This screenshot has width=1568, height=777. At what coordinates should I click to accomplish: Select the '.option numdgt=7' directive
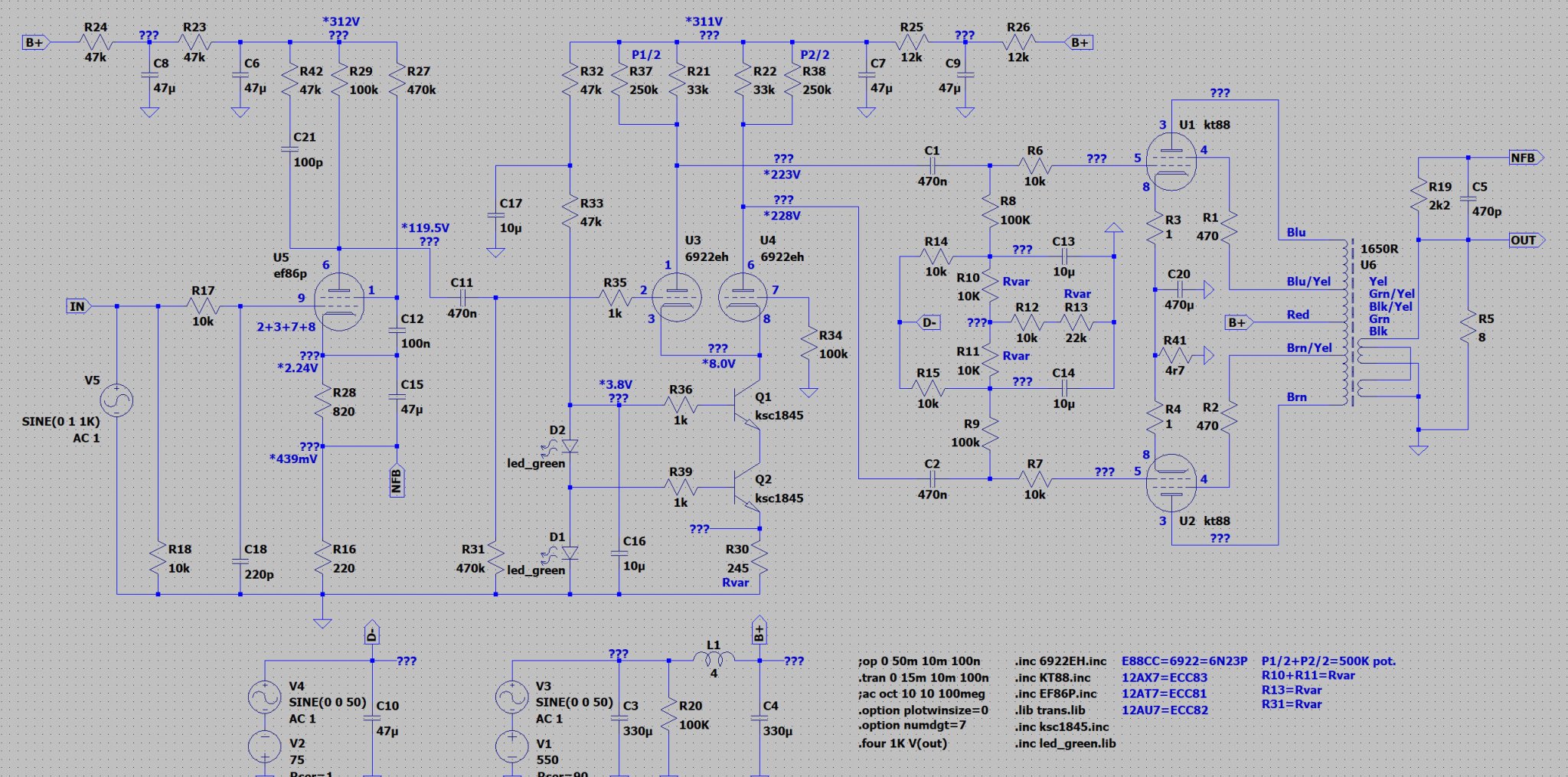tap(912, 724)
